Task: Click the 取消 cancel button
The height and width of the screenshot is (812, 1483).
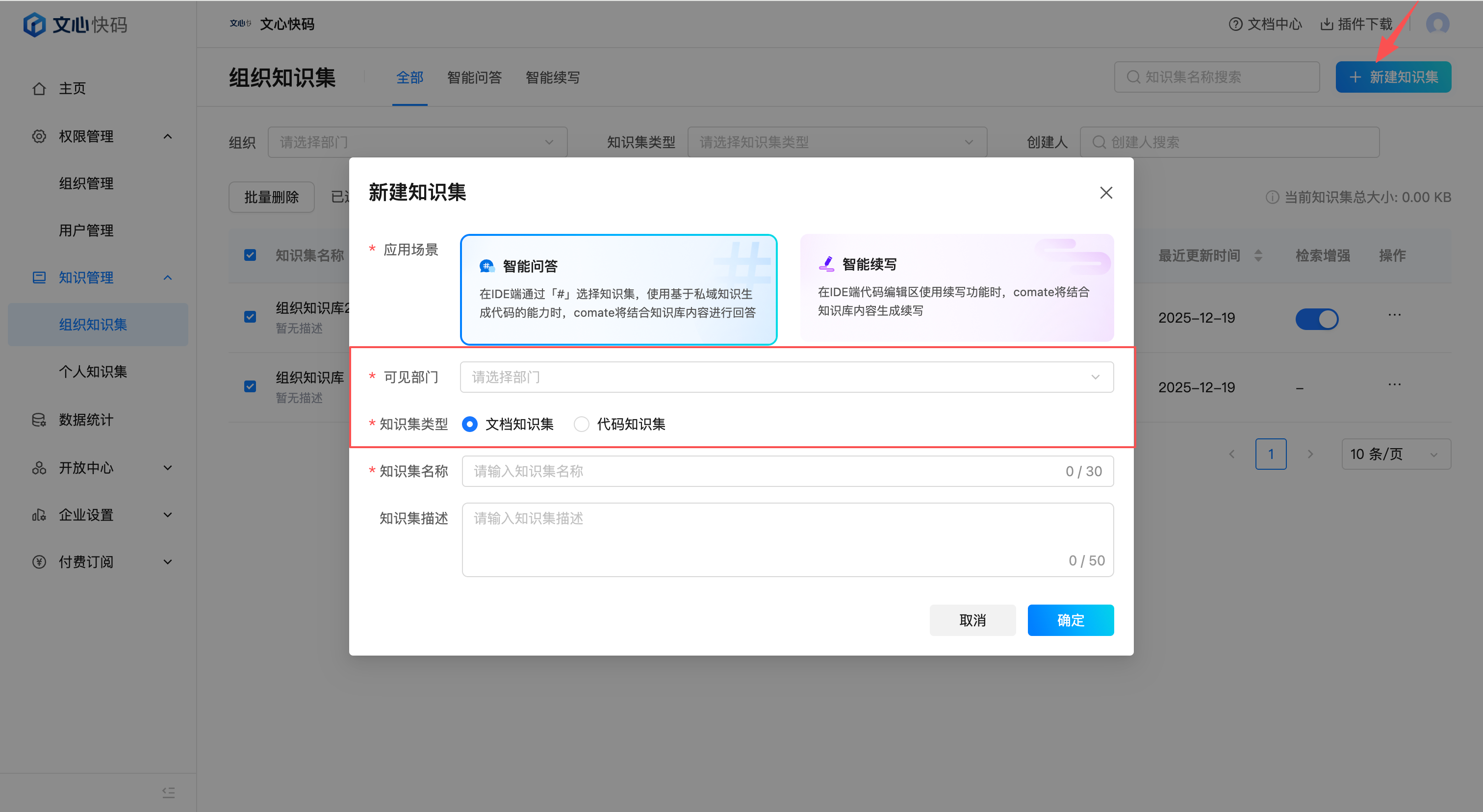Action: [x=972, y=620]
